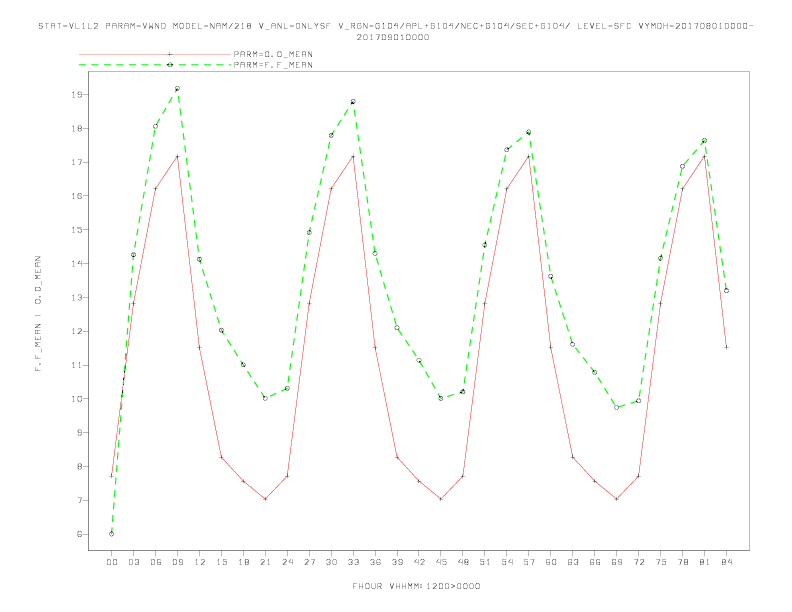Click green circle marker at hour 09 peak
792x612 pixels.
177,88
